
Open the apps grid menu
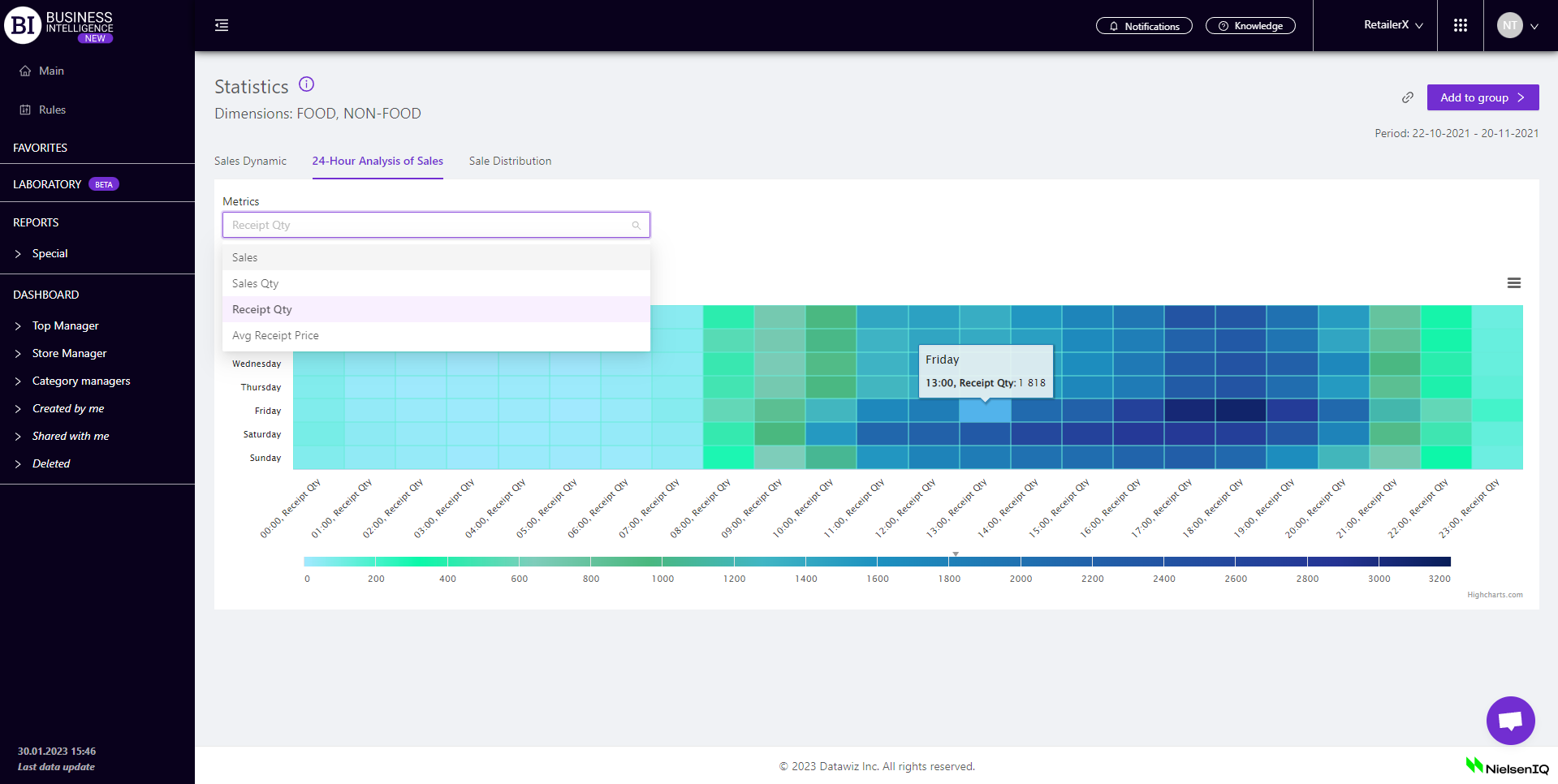1460,26
